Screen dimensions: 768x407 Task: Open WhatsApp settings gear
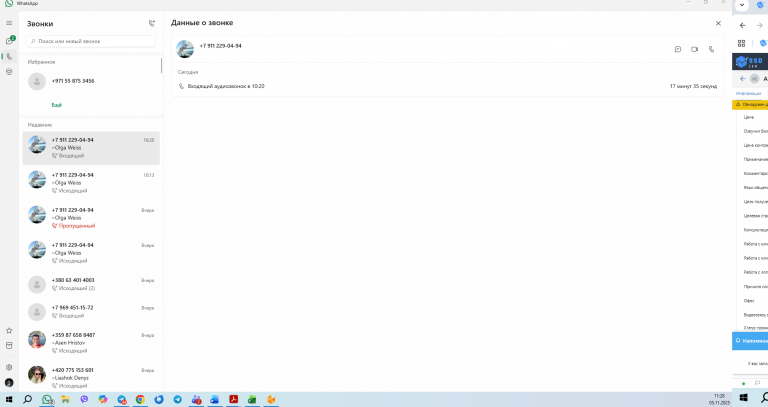coord(9,367)
